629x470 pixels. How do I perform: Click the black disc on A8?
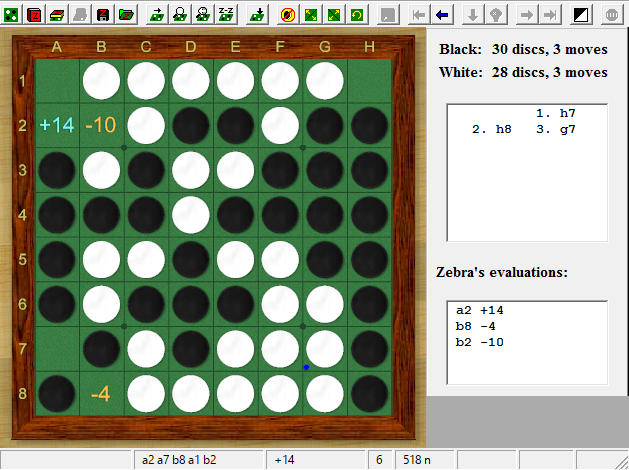(x=57, y=394)
